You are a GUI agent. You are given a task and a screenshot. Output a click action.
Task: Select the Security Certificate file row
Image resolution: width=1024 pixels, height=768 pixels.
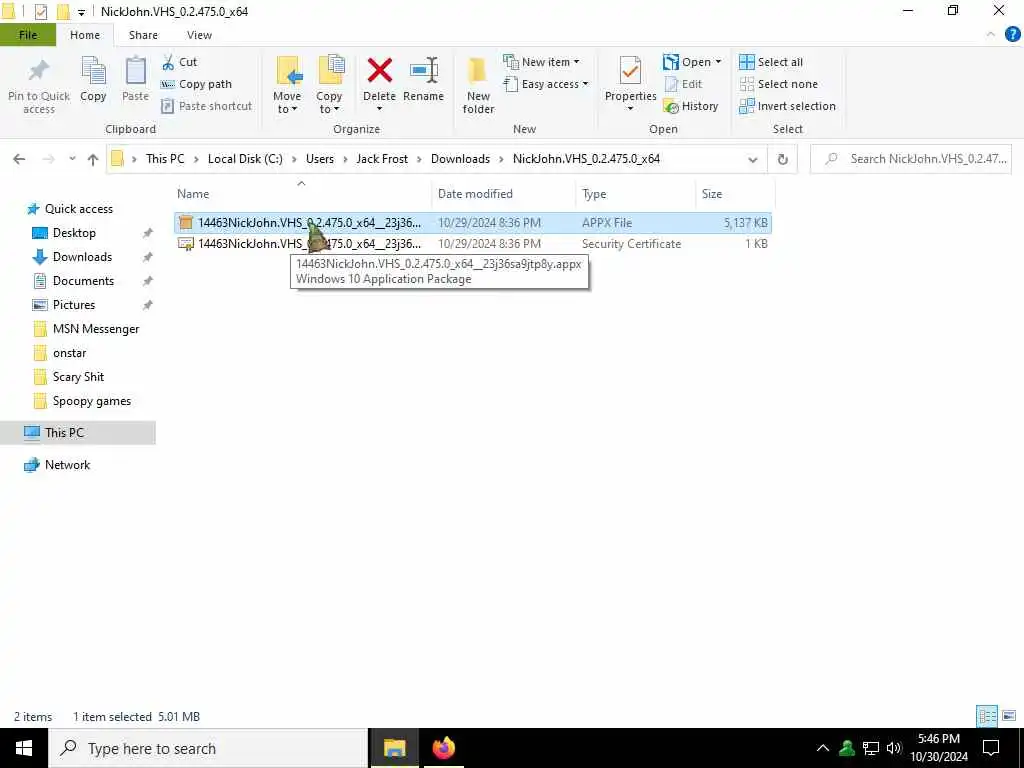point(473,244)
